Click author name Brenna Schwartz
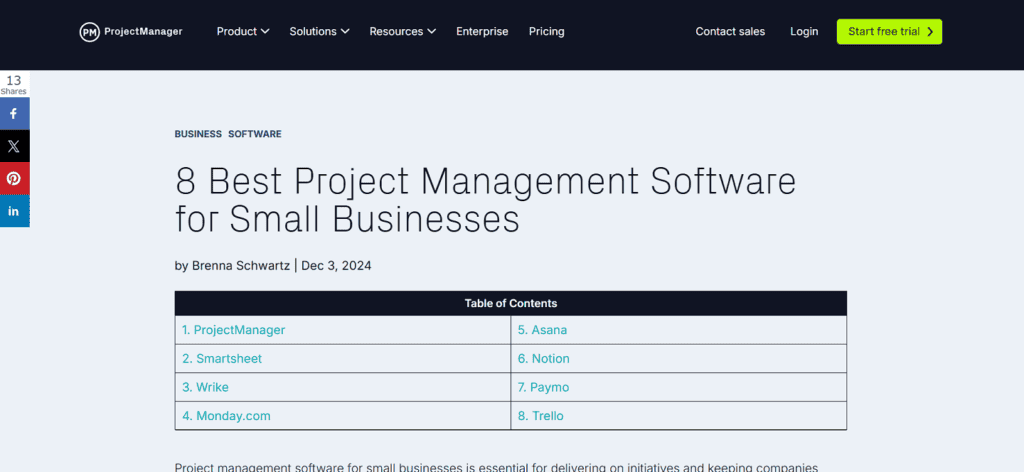Screen dimensions: 1024x472 [240, 266]
